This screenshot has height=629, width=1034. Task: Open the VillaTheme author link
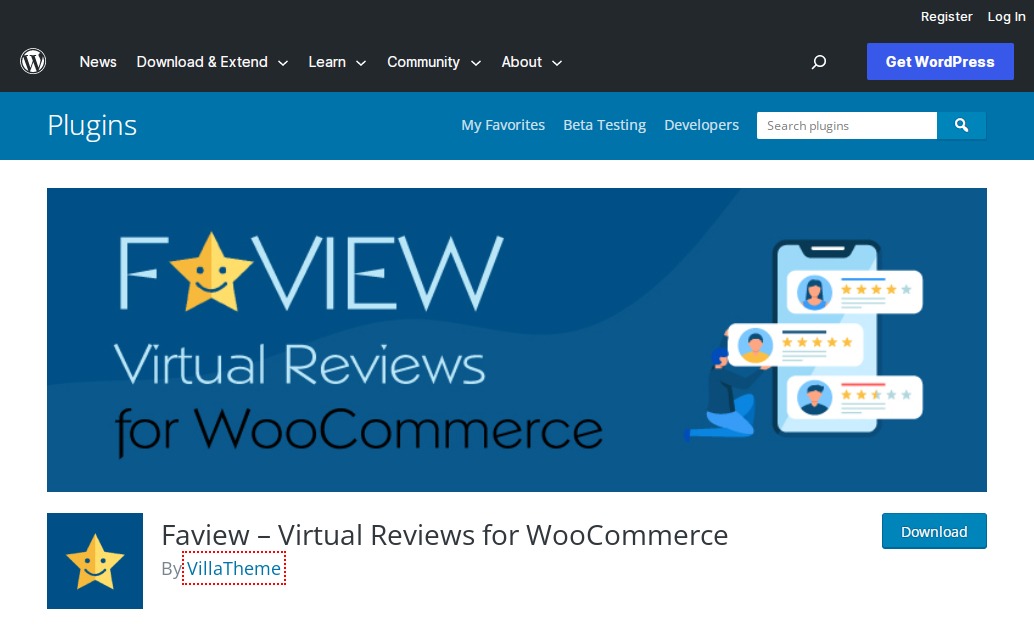[x=234, y=568]
